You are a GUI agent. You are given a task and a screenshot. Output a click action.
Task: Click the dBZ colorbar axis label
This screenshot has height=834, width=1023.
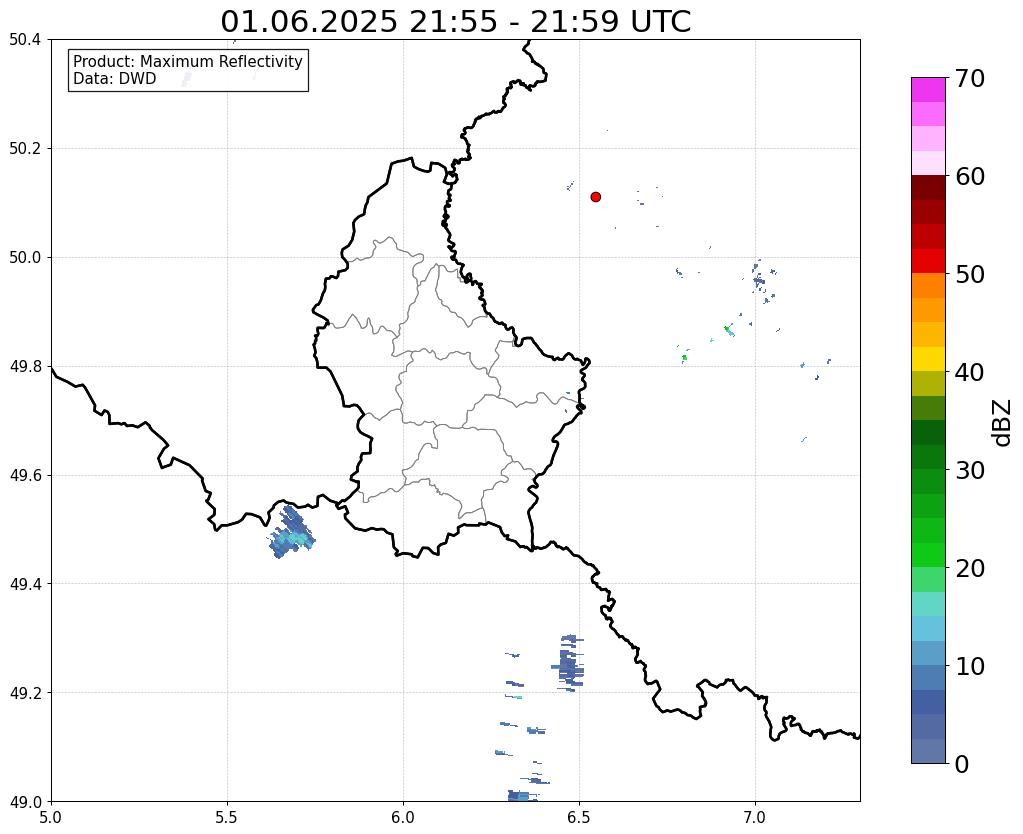(1003, 423)
